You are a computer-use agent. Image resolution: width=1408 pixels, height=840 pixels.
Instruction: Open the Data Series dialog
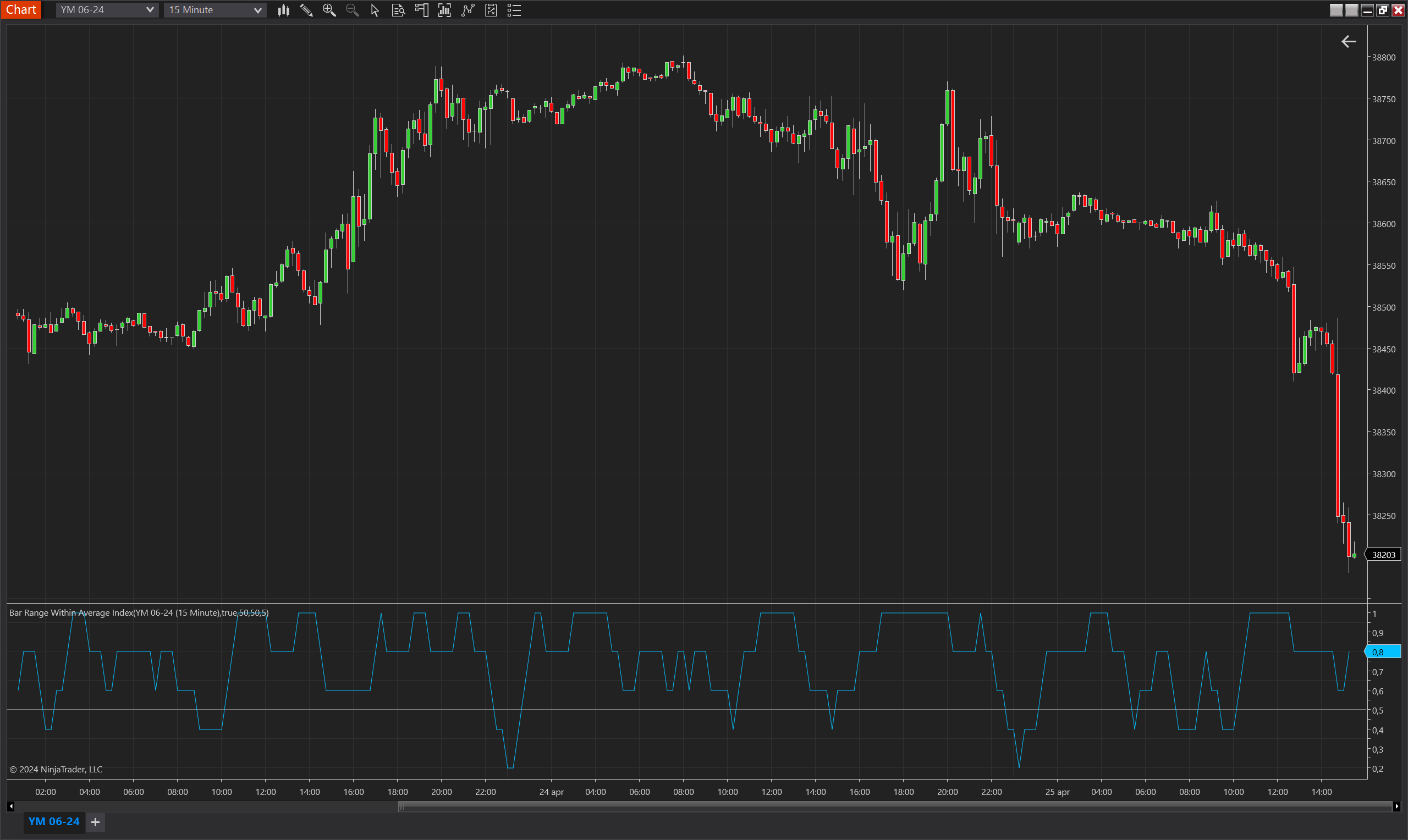[x=444, y=10]
